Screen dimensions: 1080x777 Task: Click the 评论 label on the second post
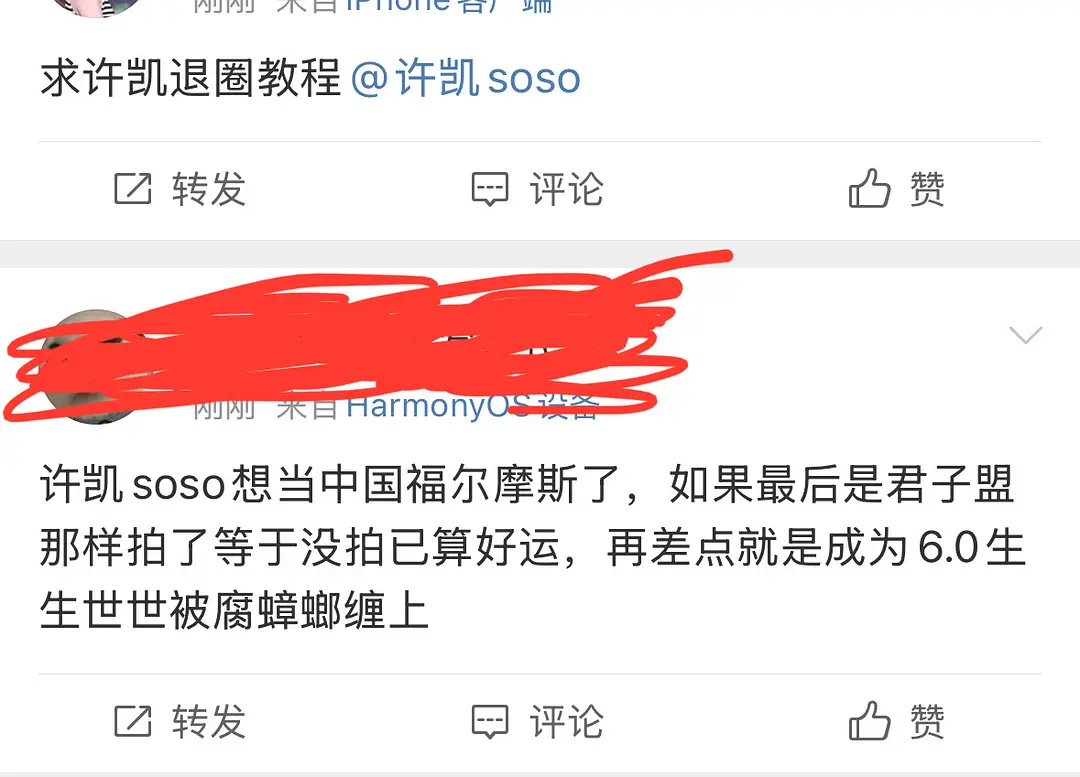coord(567,722)
